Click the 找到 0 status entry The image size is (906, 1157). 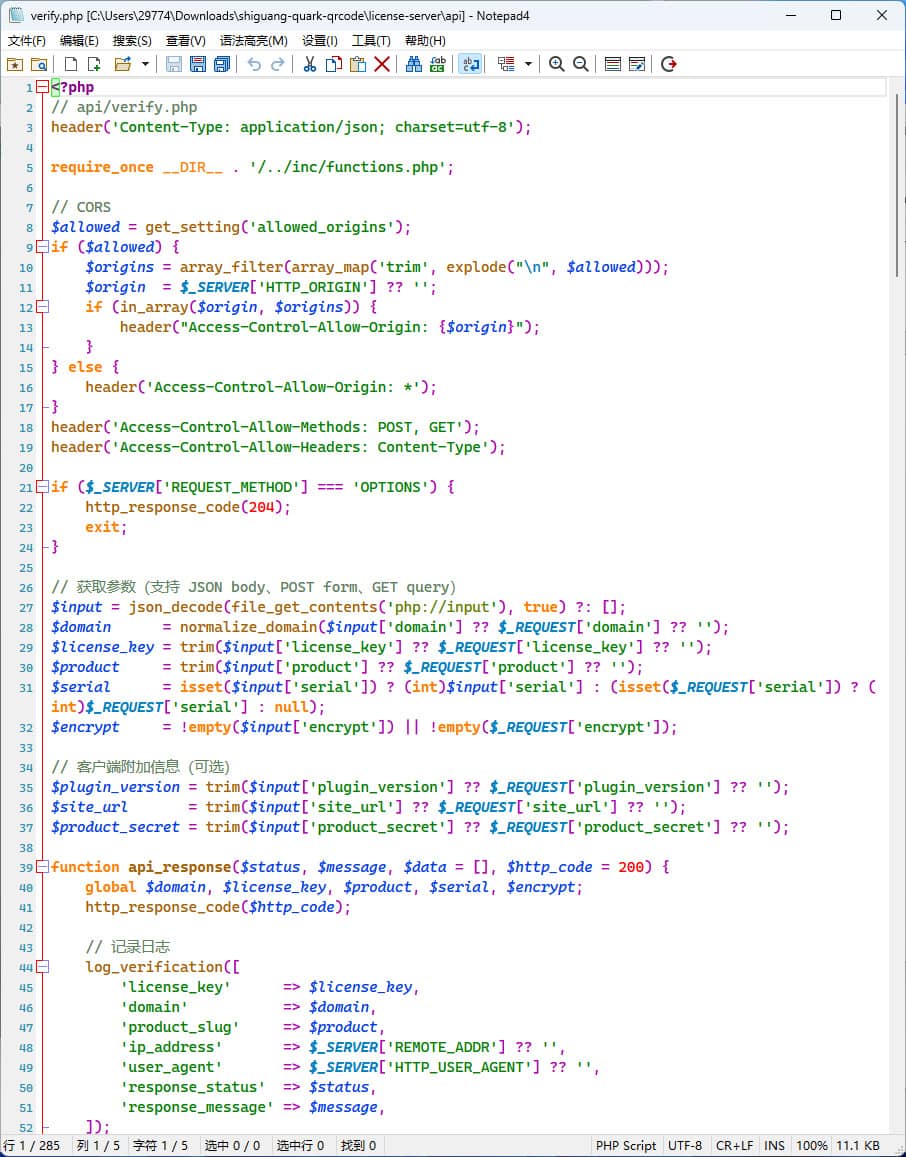click(358, 1145)
